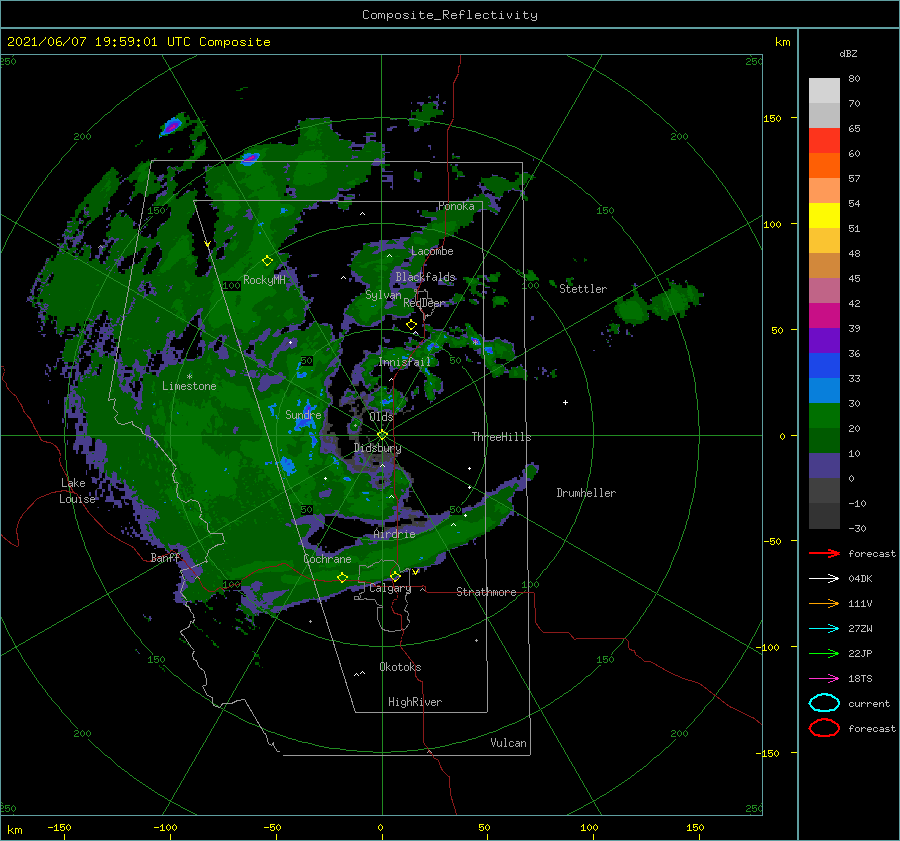
Task: Click the yellow diamond marker near RockyMH
Action: tap(267, 261)
